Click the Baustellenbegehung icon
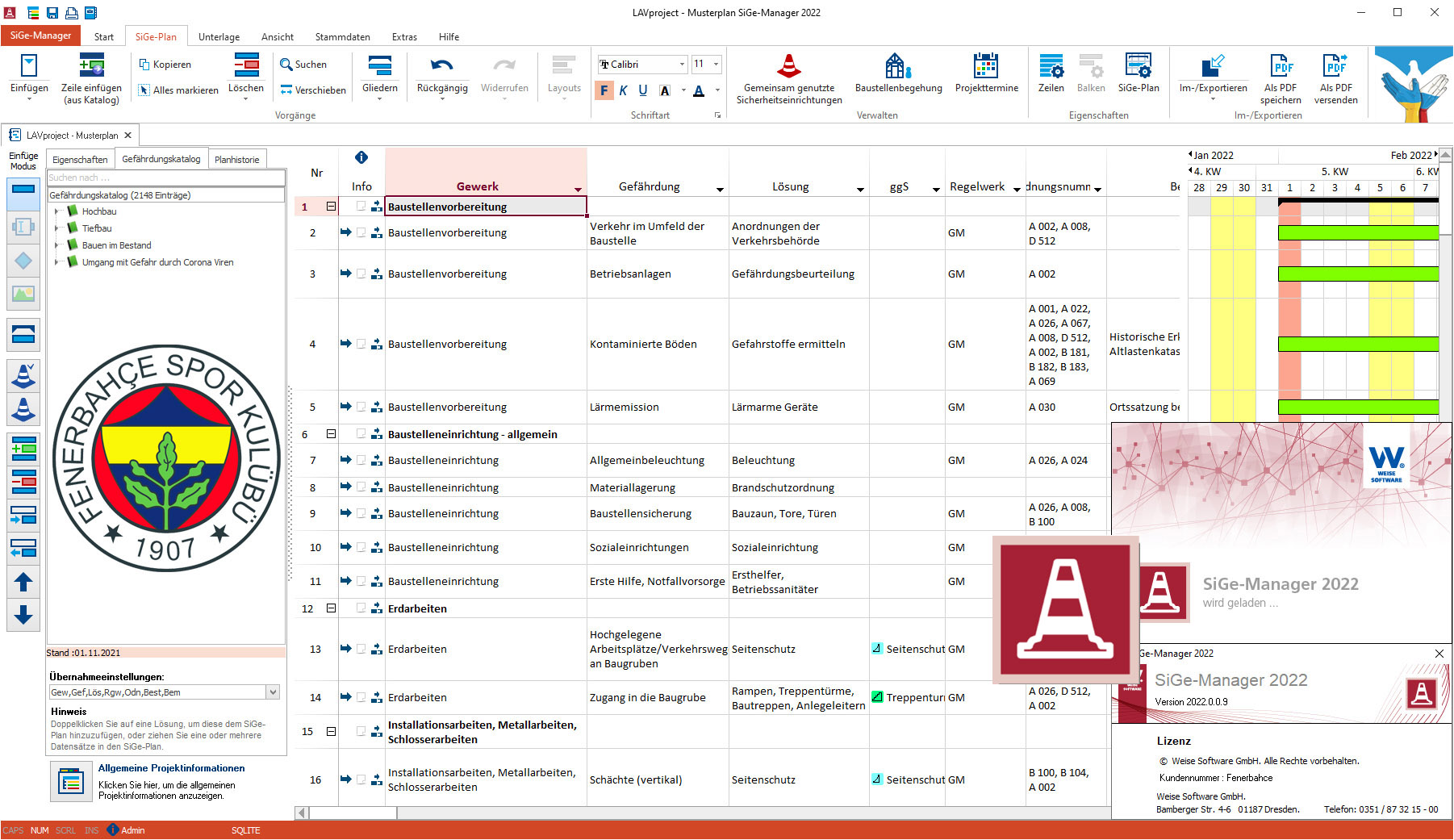The height and width of the screenshot is (840, 1454). (898, 66)
